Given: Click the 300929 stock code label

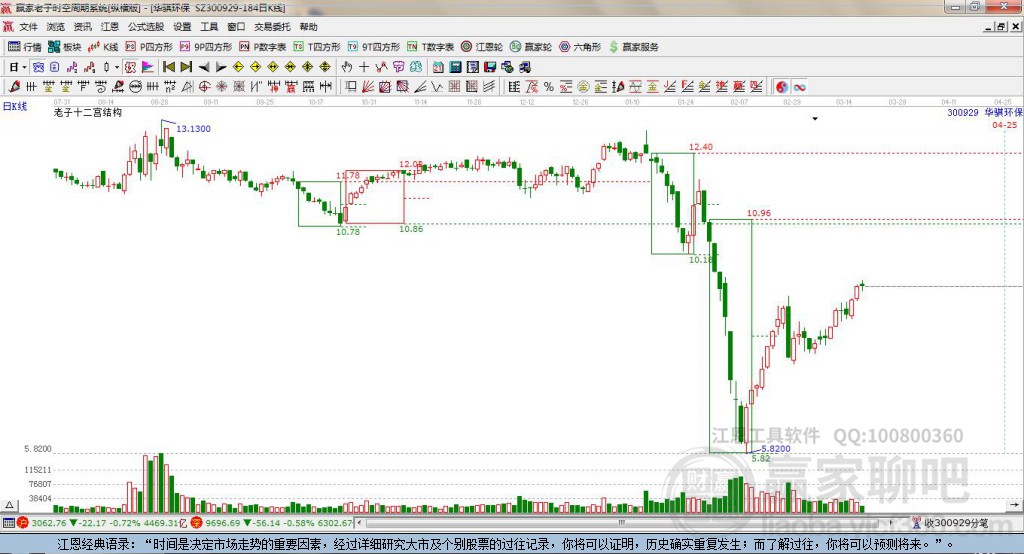Looking at the screenshot, I should (x=963, y=112).
